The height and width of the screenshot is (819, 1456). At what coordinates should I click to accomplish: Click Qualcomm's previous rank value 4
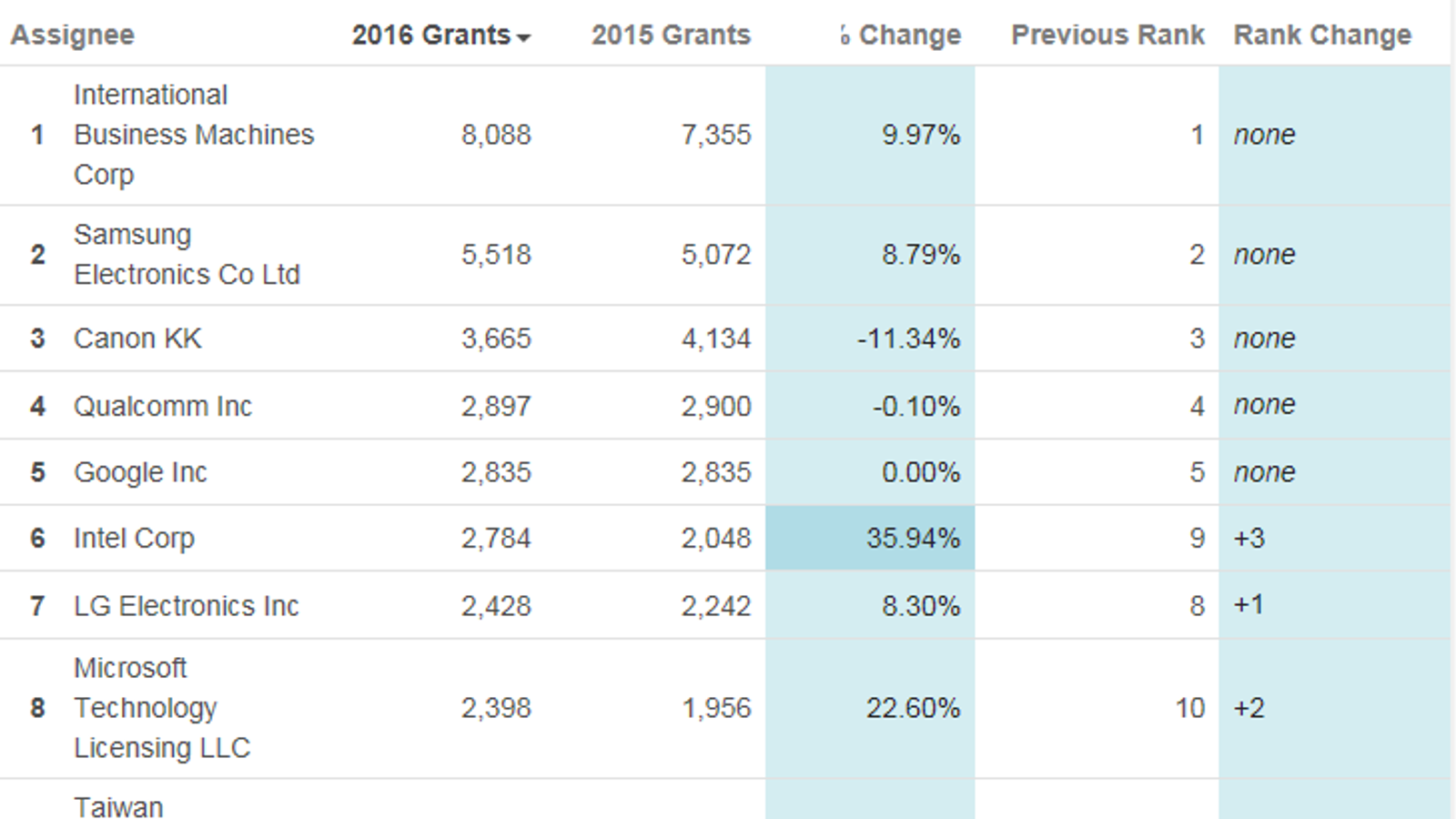point(1197,406)
